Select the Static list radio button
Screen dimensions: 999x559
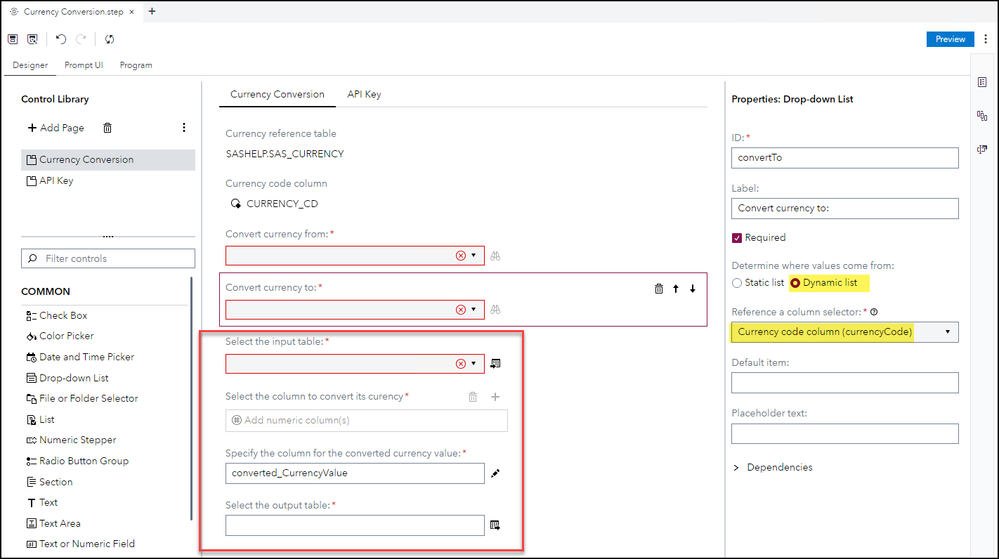(737, 283)
